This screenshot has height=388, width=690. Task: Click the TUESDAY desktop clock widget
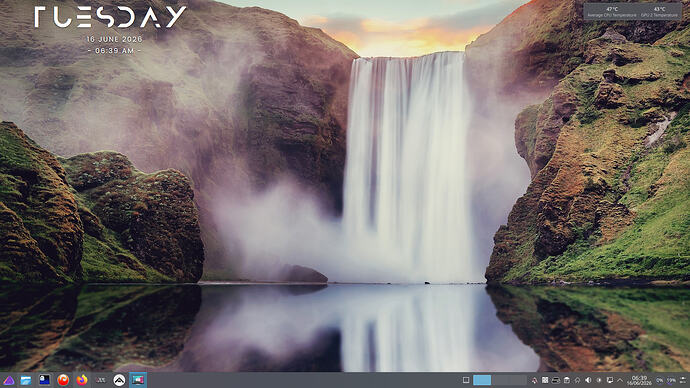[110, 17]
